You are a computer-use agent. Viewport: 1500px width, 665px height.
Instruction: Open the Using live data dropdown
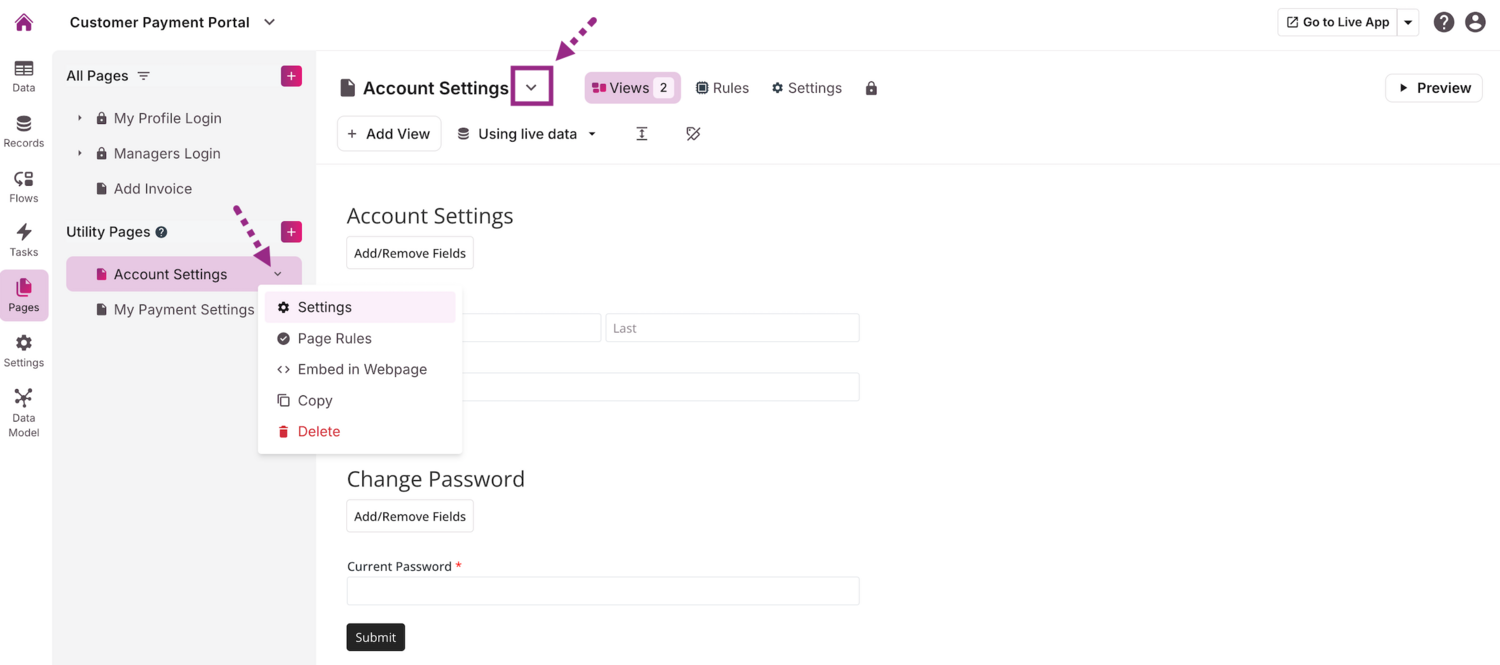(x=527, y=134)
